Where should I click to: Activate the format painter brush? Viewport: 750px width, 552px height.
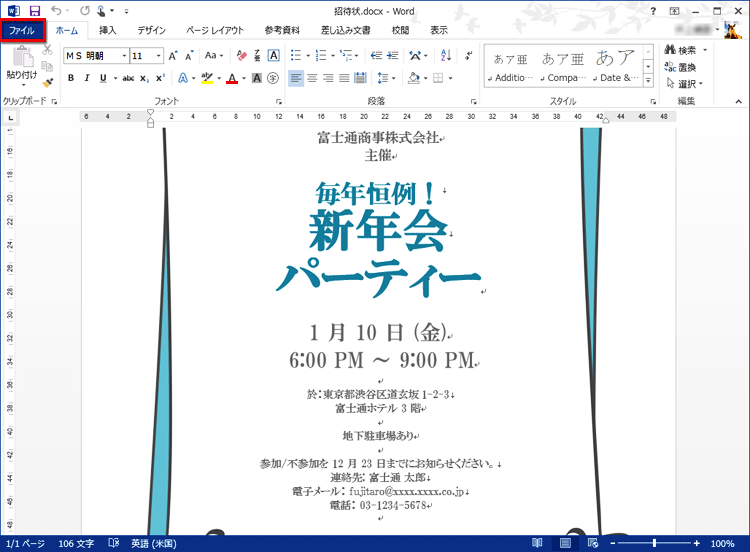click(x=47, y=83)
